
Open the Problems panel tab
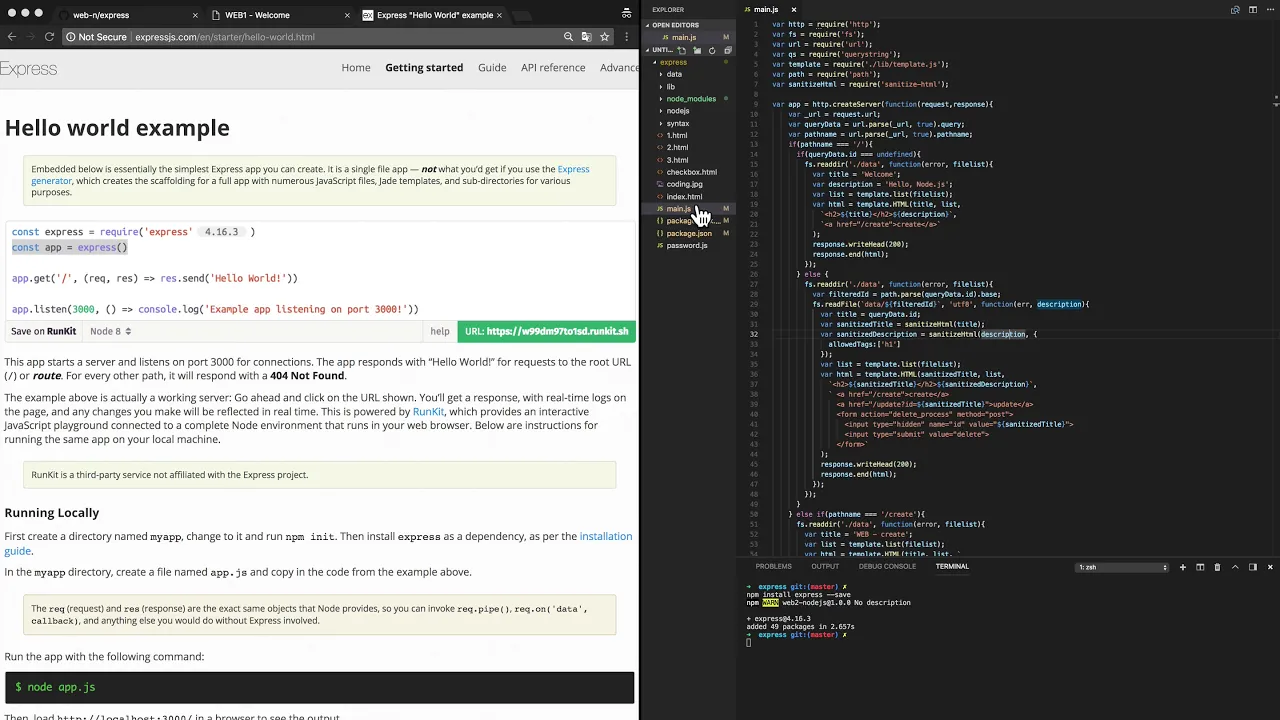pos(774,567)
